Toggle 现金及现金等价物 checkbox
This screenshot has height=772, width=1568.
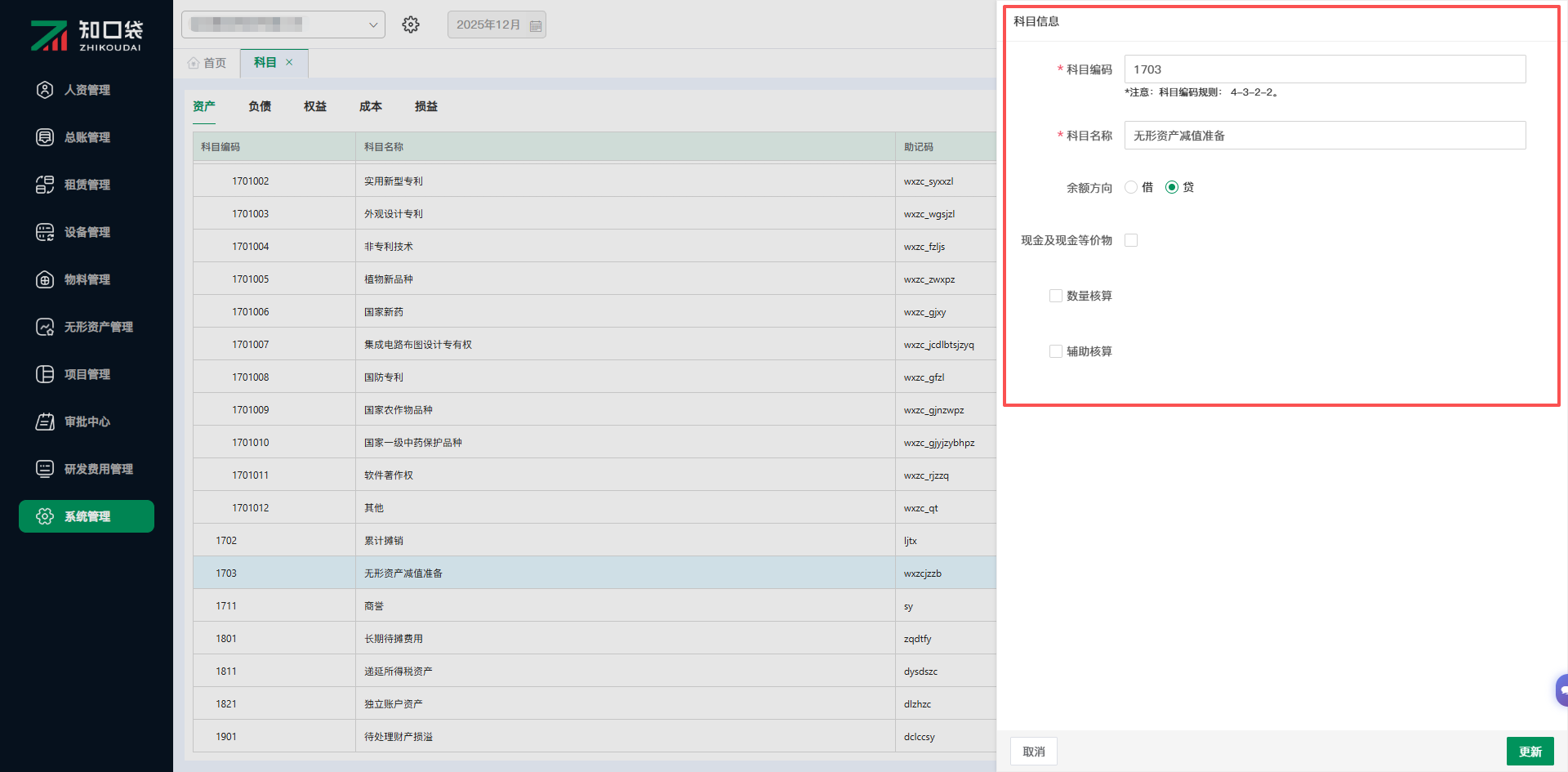1131,240
